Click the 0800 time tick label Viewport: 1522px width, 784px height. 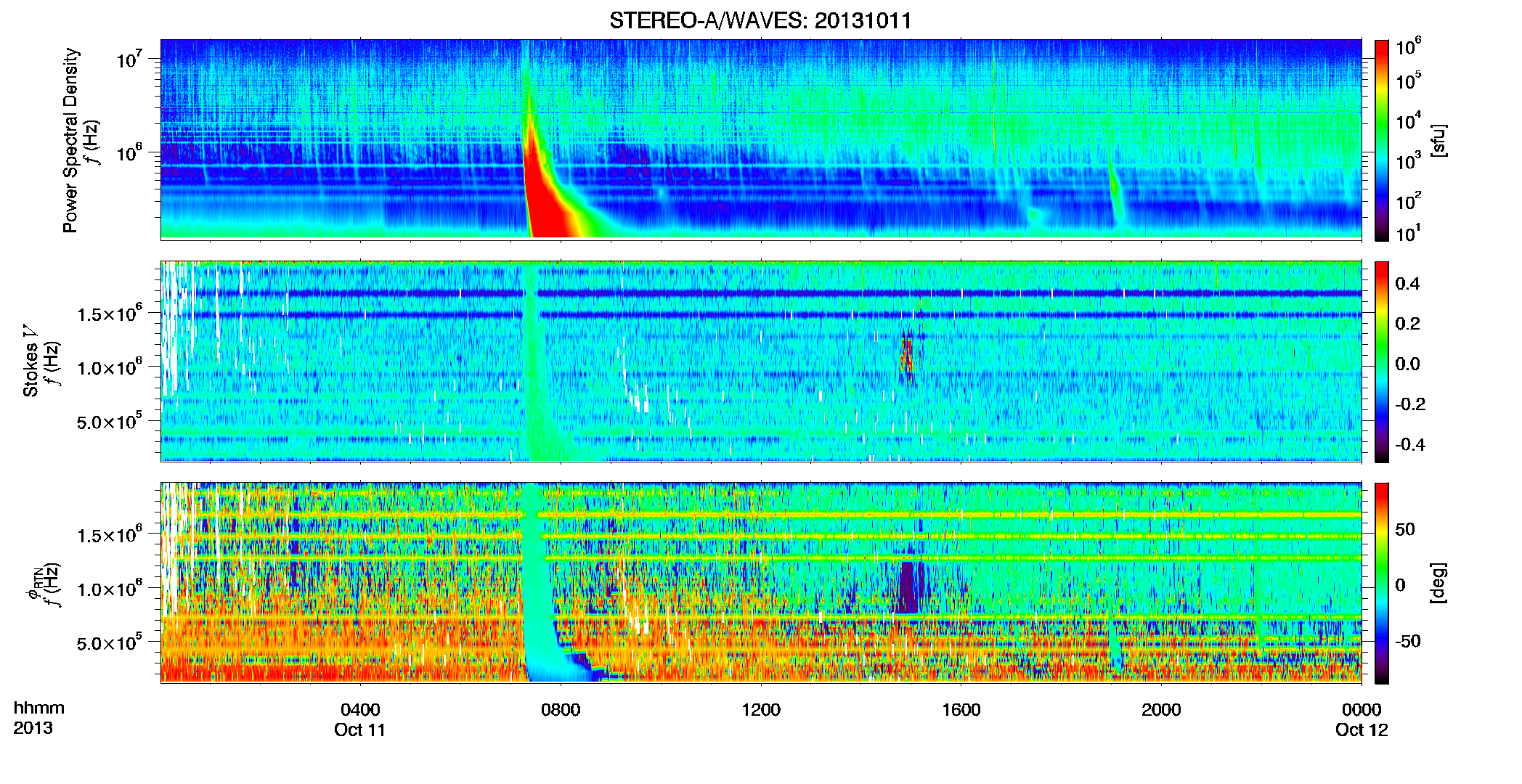(x=561, y=709)
